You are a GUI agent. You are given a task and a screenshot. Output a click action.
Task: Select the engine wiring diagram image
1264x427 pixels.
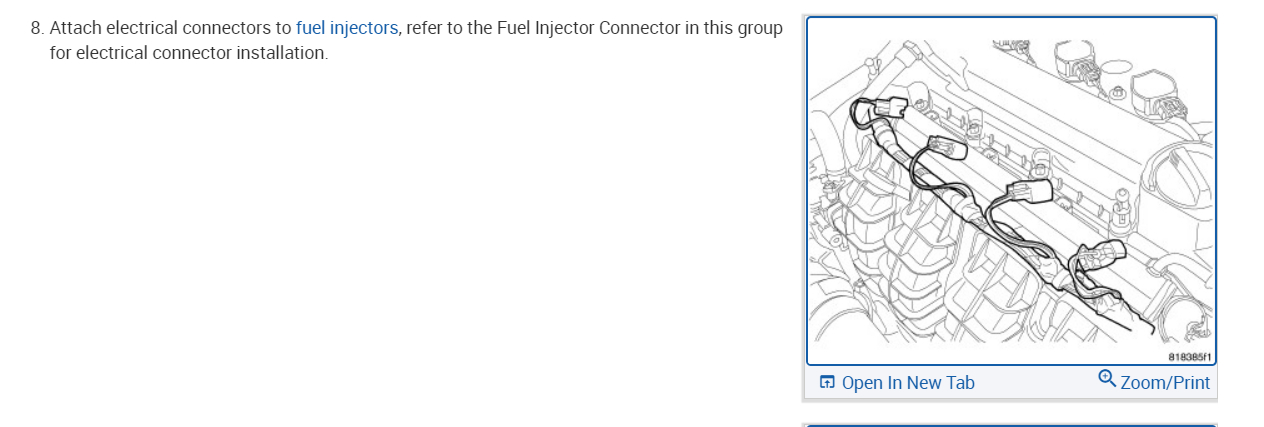coord(1011,190)
